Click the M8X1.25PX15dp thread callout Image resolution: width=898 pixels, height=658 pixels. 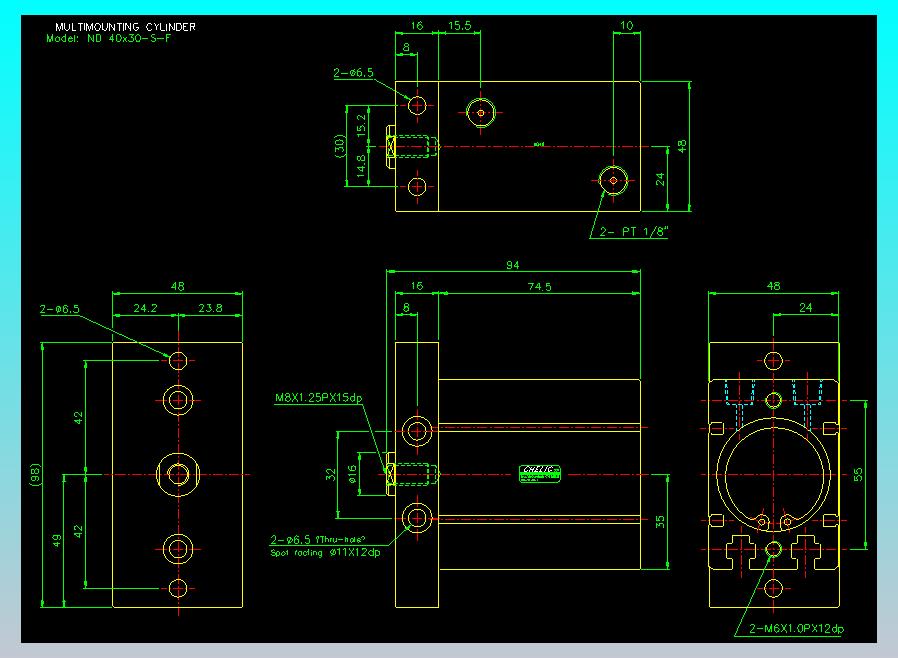click(x=318, y=398)
